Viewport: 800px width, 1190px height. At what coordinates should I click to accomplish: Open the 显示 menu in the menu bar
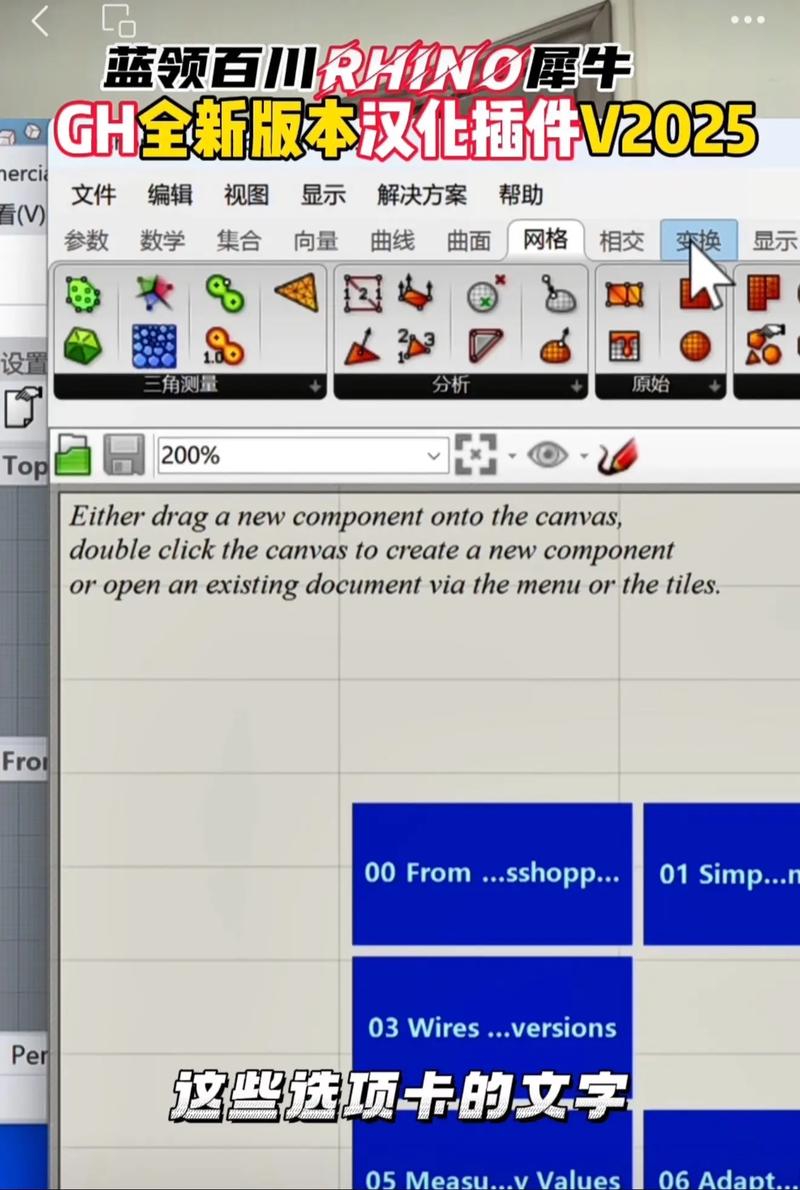[x=323, y=195]
